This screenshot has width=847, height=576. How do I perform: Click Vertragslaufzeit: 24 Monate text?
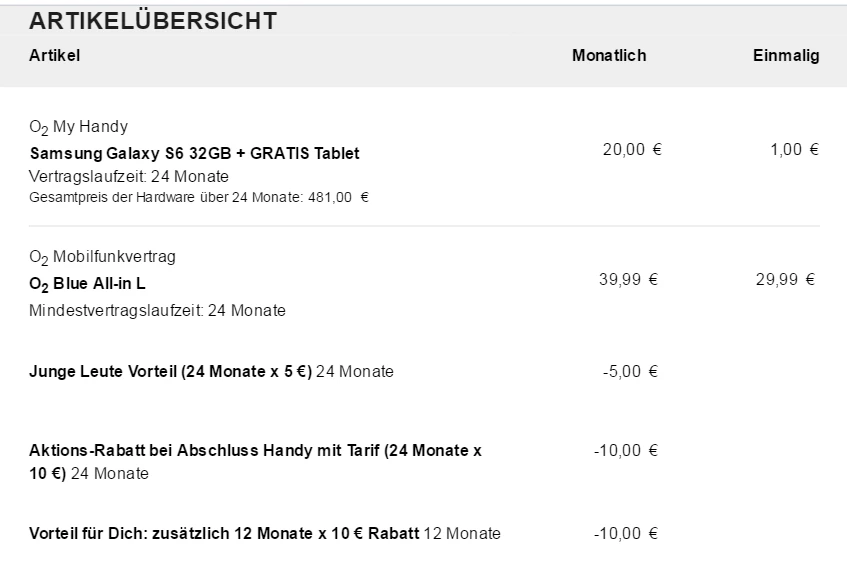[x=129, y=176]
